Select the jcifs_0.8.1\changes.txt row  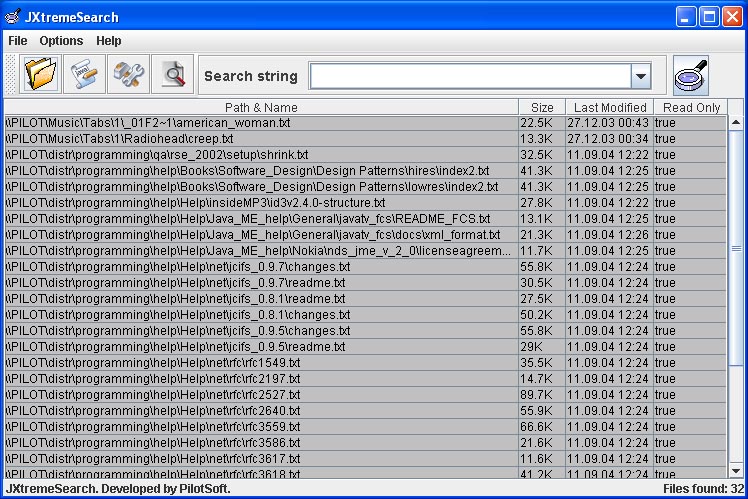365,315
